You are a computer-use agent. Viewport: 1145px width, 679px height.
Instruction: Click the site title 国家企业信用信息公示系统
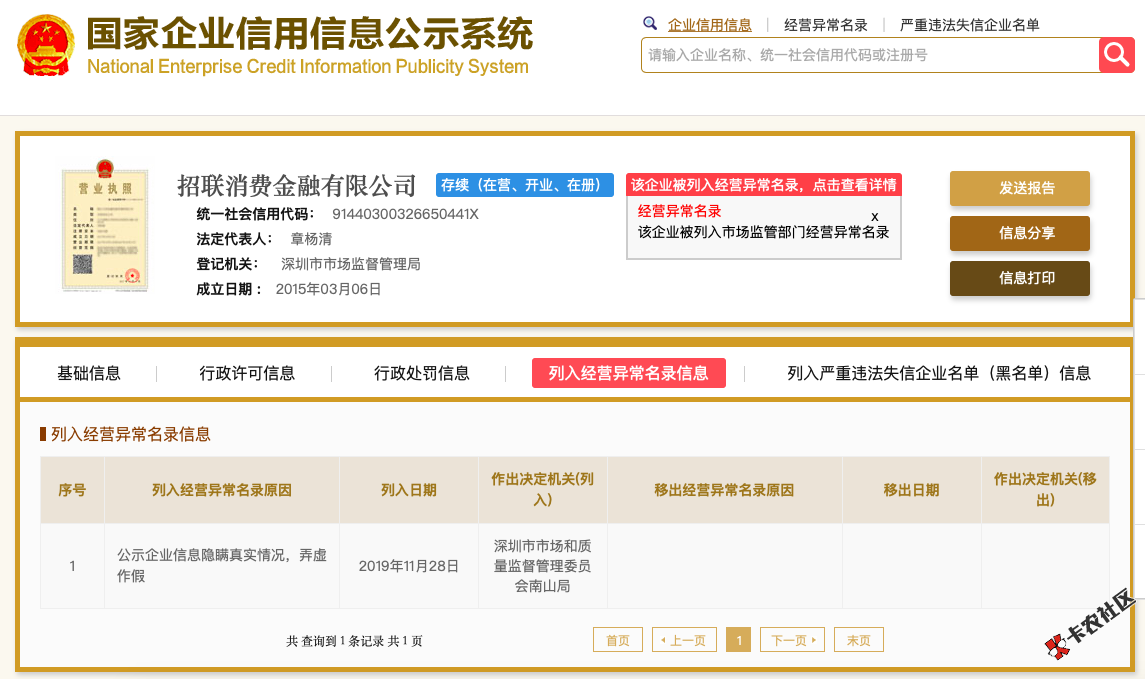click(310, 33)
